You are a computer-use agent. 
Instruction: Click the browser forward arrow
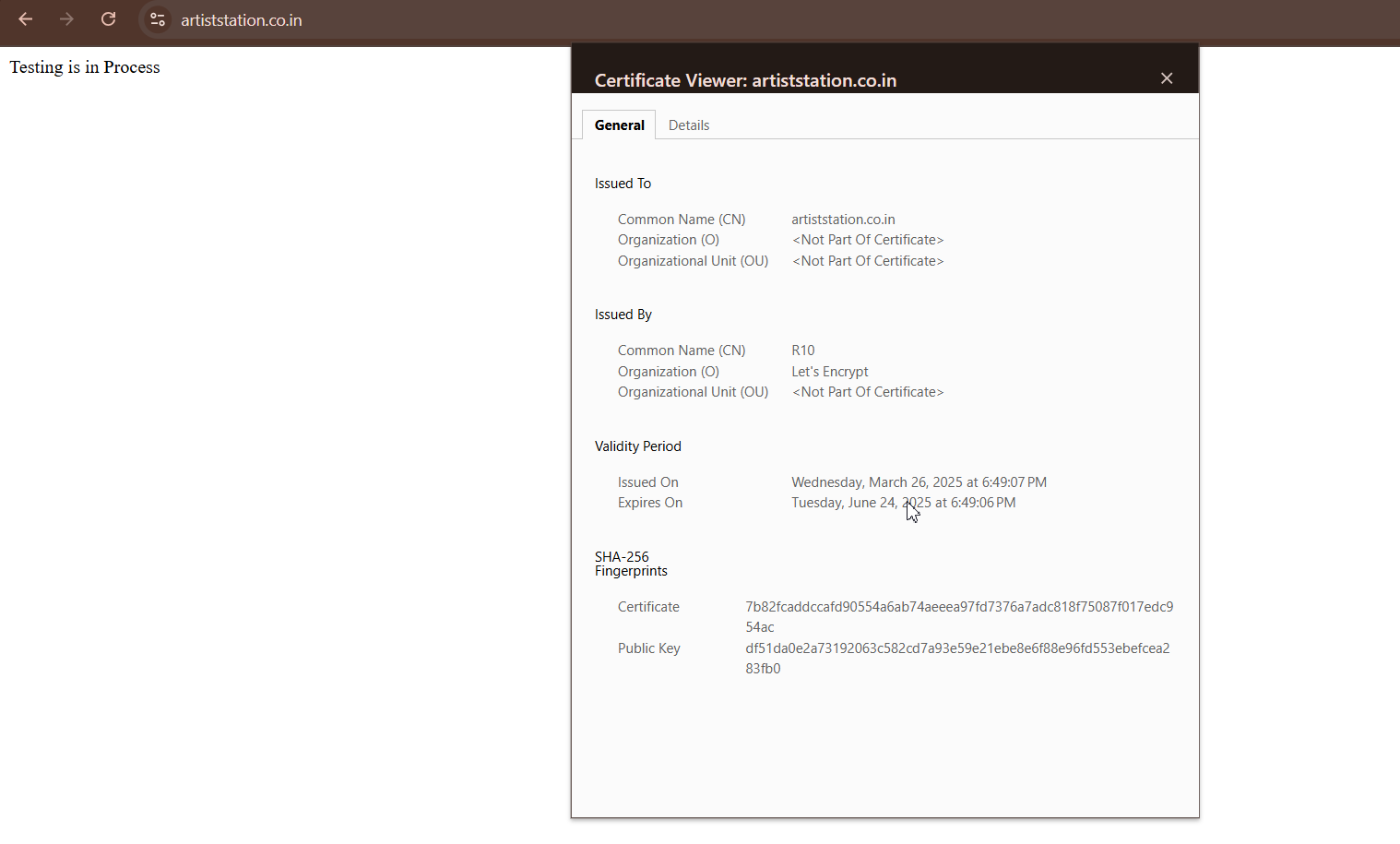coord(66,19)
